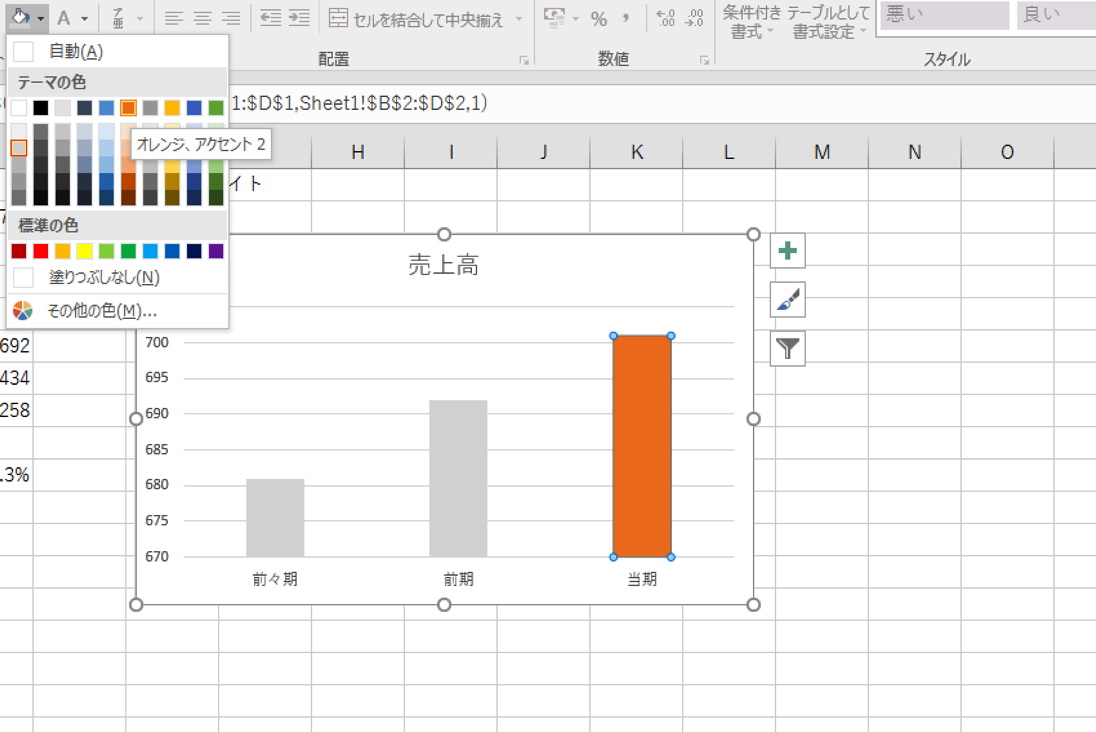Click the fill color paint bucket icon

(x=20, y=17)
